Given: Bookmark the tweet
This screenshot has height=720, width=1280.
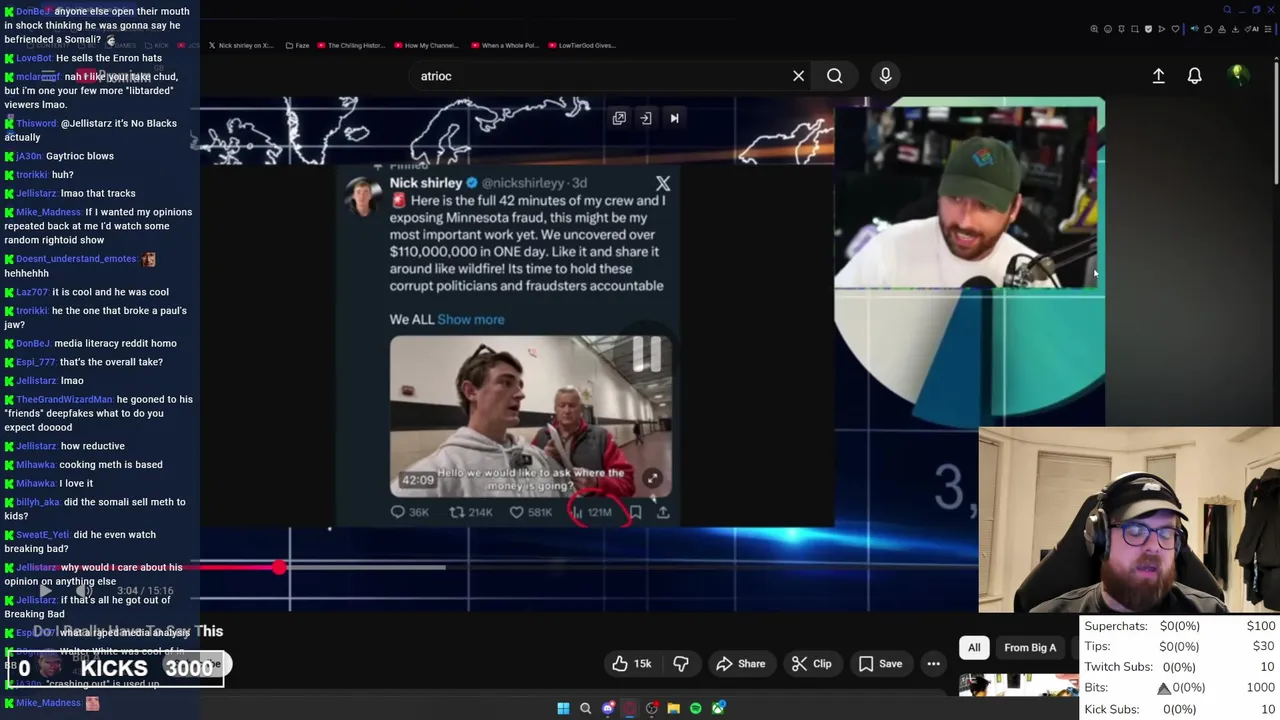Looking at the screenshot, I should click(635, 512).
